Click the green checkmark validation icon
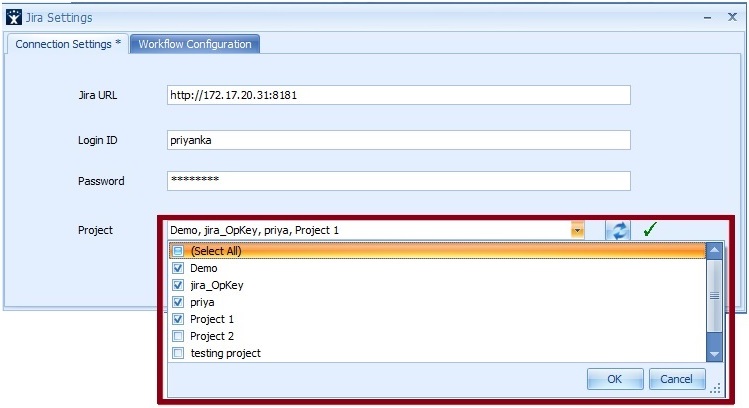The image size is (749, 408). pos(650,229)
